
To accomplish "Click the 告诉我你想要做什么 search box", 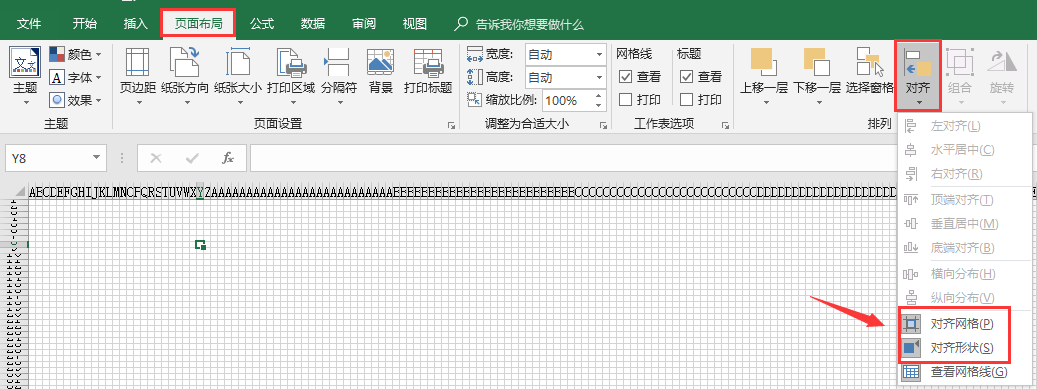I will (519, 24).
